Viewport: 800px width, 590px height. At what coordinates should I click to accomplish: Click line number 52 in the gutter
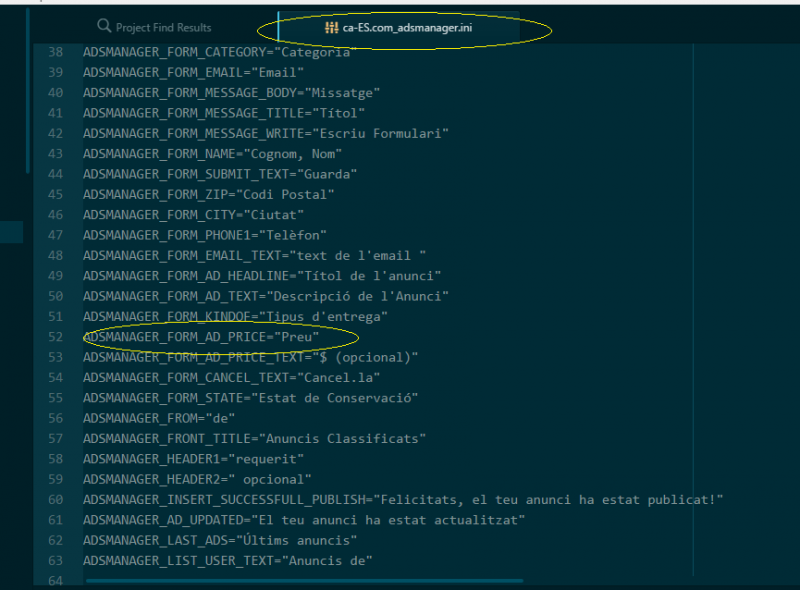coord(56,337)
